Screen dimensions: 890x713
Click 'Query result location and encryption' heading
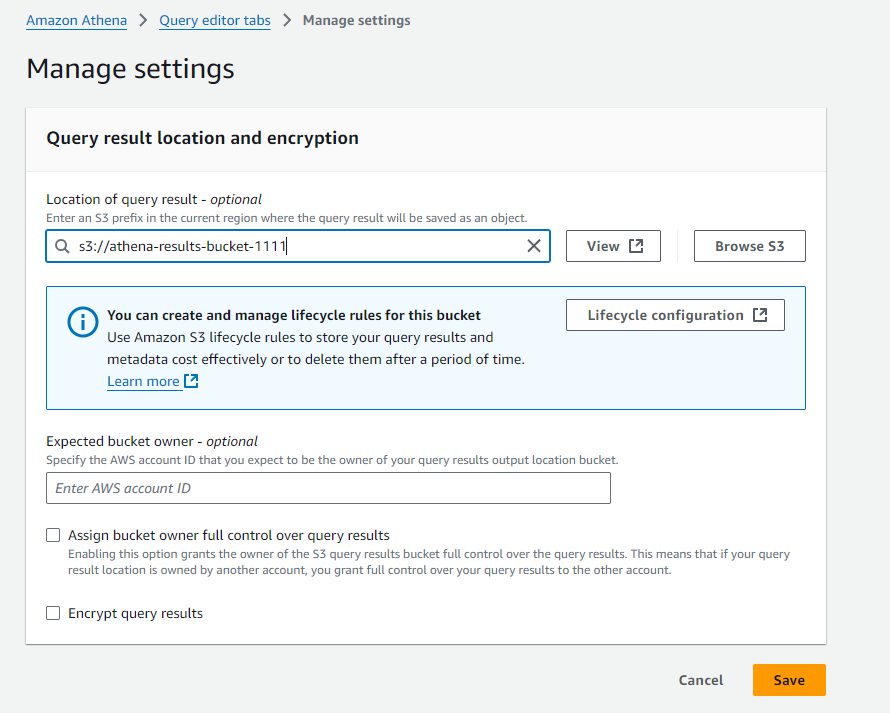click(x=203, y=138)
